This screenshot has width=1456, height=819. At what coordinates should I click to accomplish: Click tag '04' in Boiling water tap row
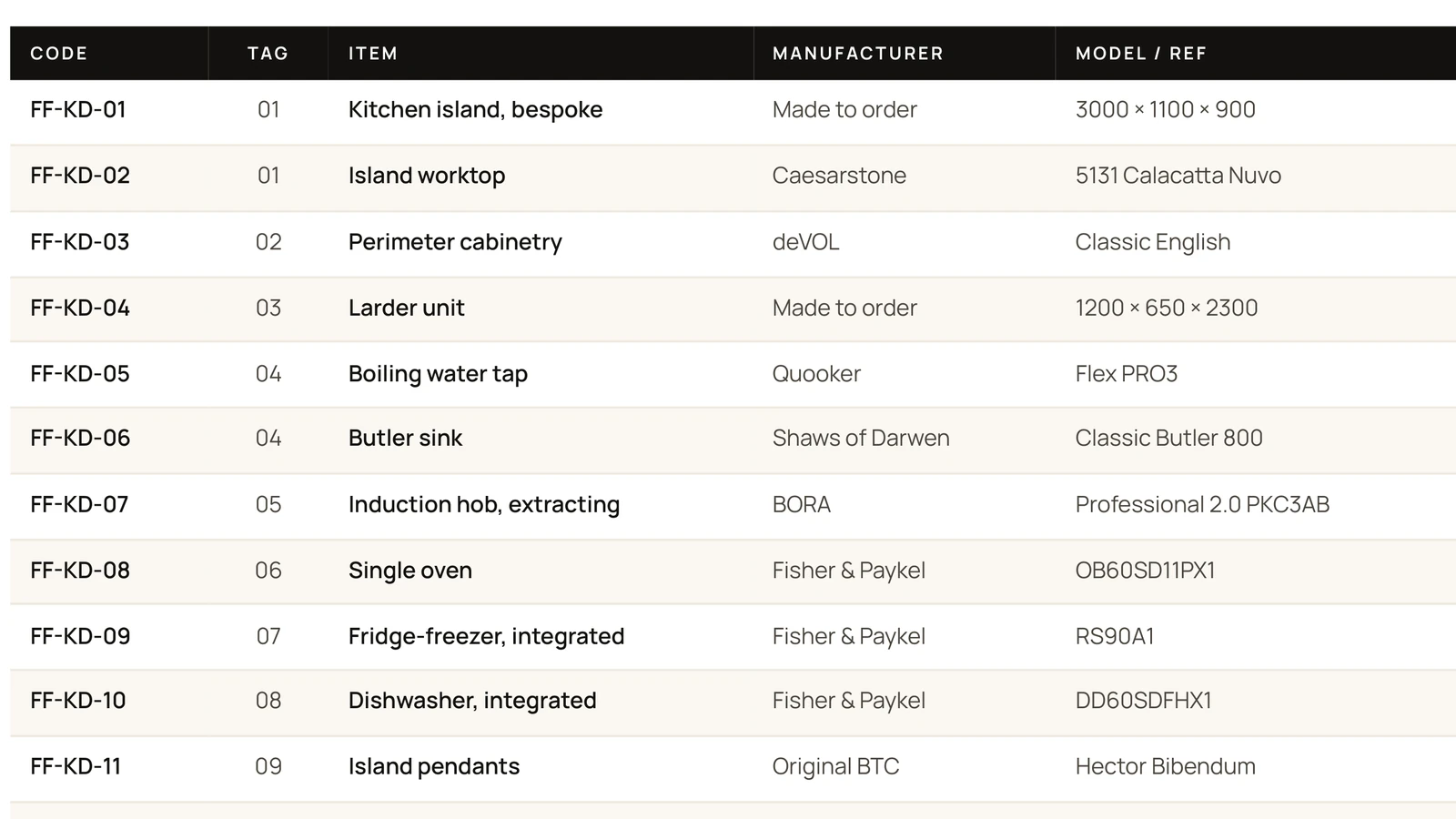(268, 374)
